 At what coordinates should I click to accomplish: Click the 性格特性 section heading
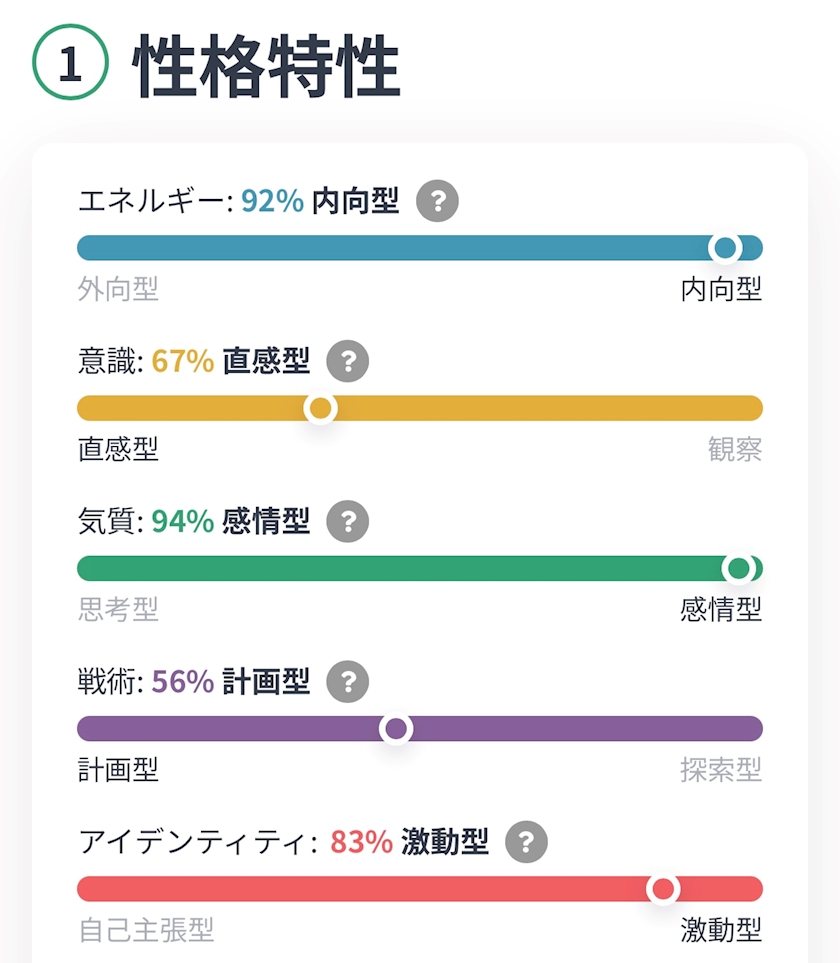point(266,66)
